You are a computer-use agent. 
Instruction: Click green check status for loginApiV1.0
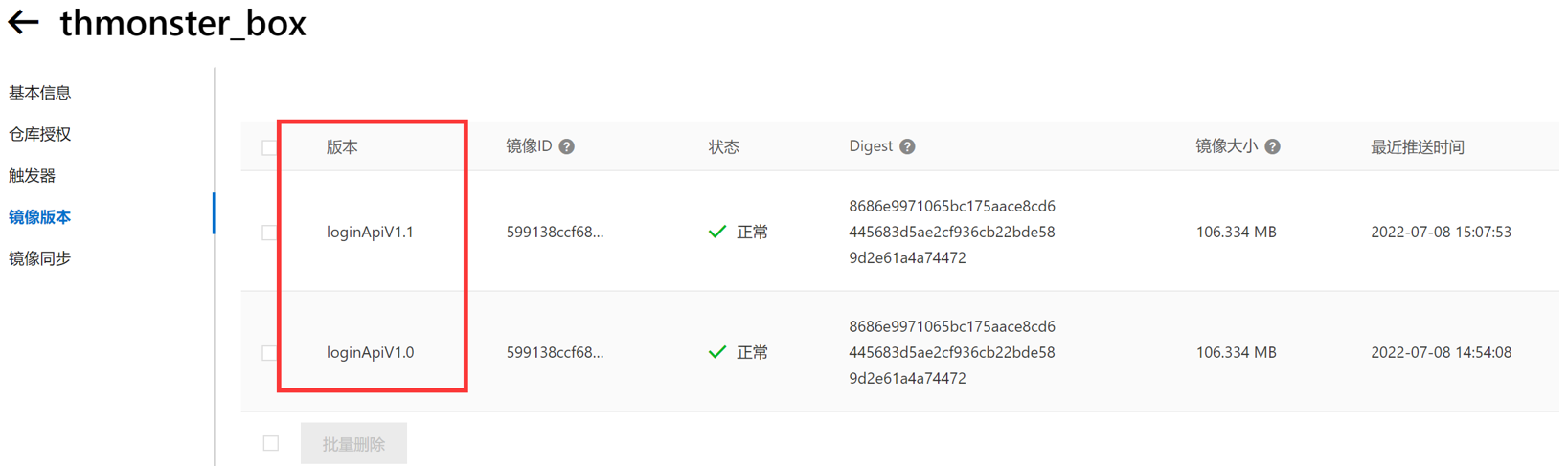[717, 352]
